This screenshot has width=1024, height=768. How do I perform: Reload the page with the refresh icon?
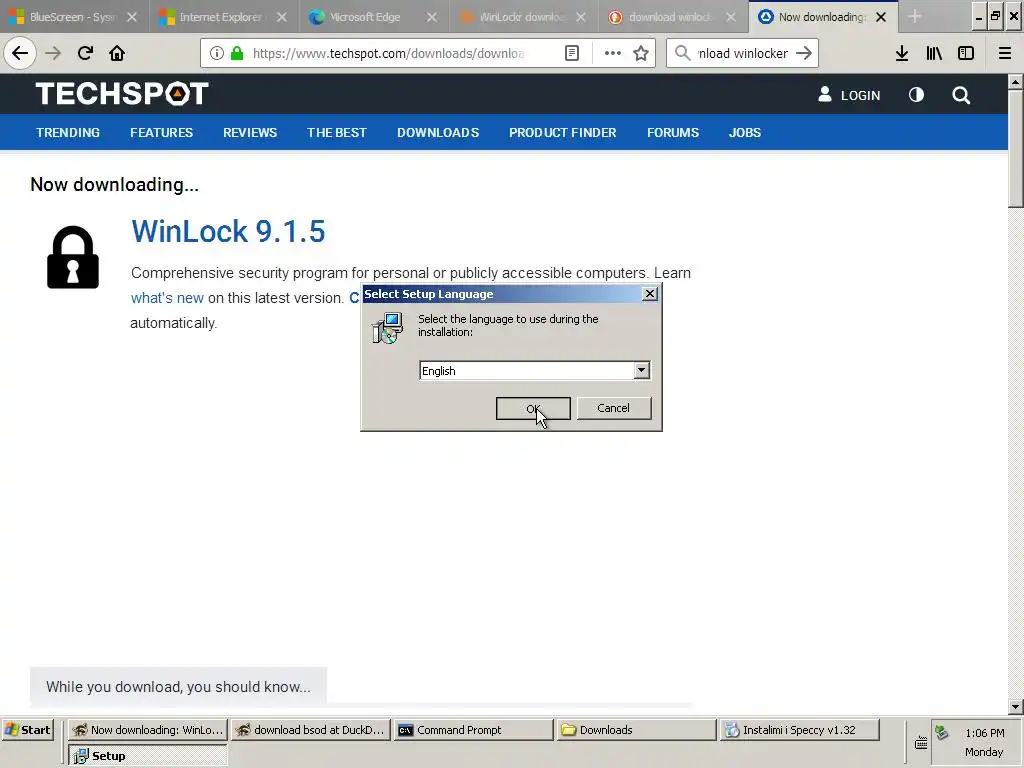pyautogui.click(x=85, y=53)
